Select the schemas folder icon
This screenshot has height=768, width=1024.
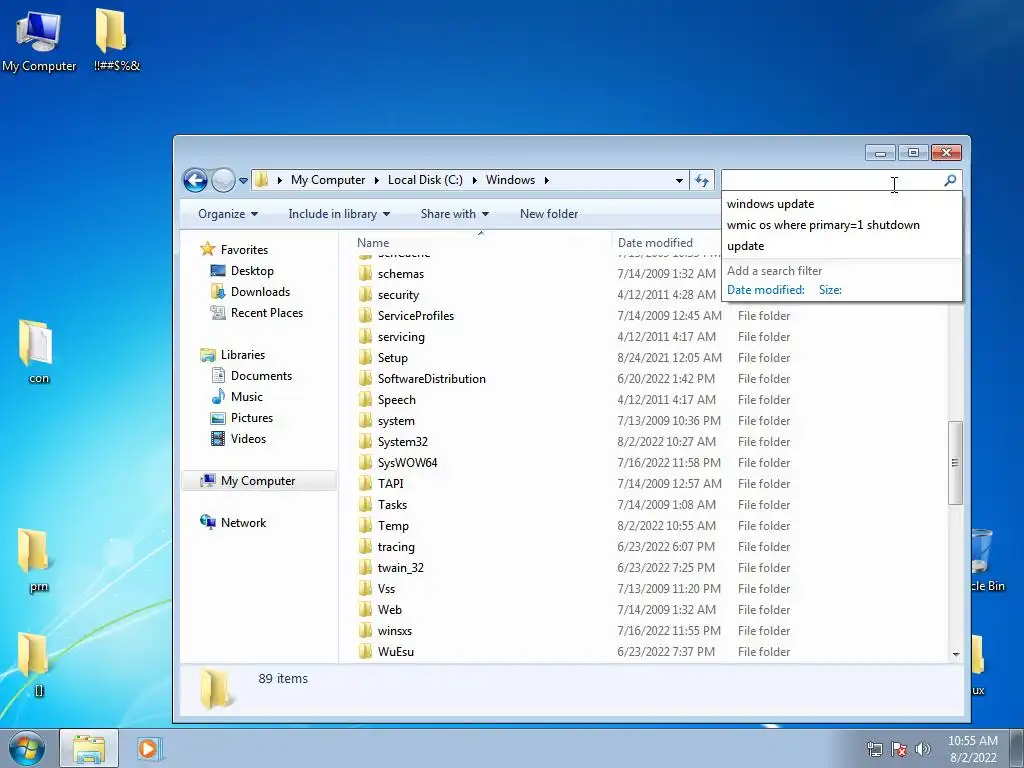(x=366, y=274)
